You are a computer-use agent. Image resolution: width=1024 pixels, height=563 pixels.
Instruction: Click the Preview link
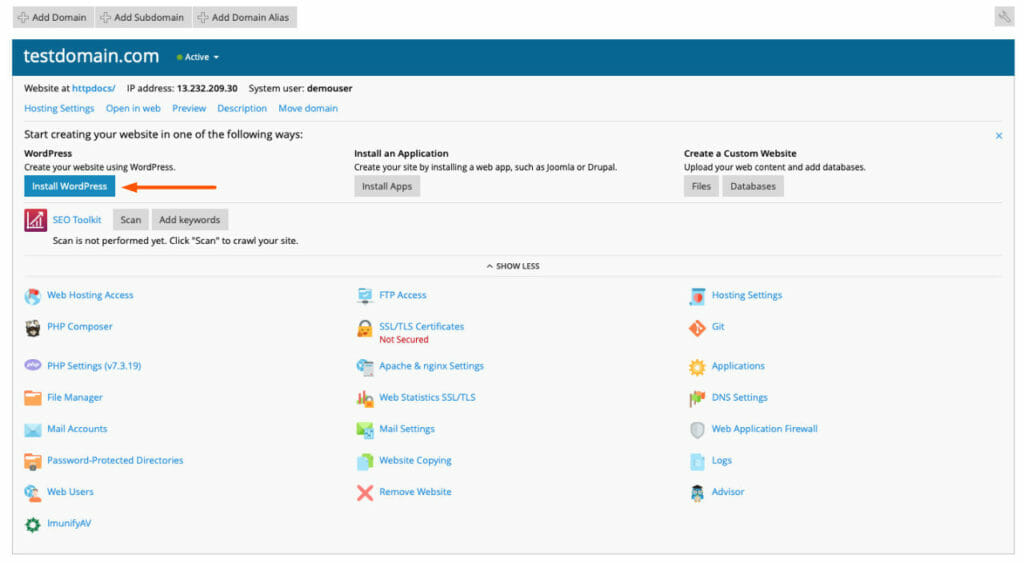[189, 108]
